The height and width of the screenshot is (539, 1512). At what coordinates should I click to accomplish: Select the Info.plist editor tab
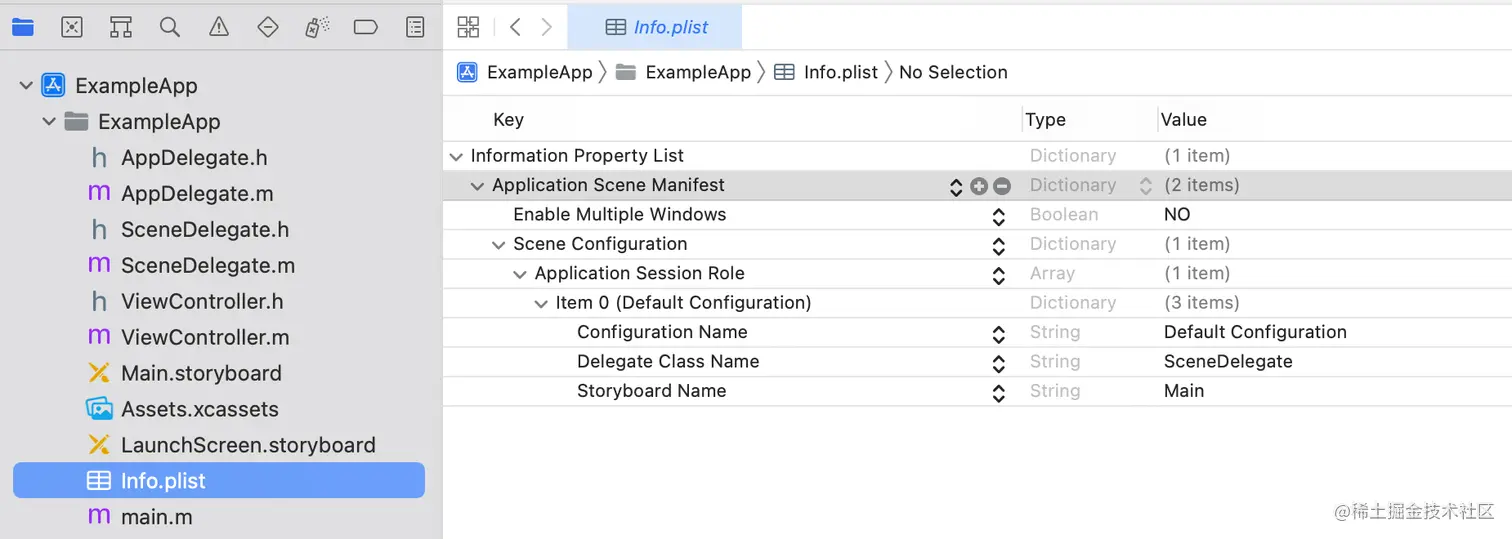coord(656,27)
